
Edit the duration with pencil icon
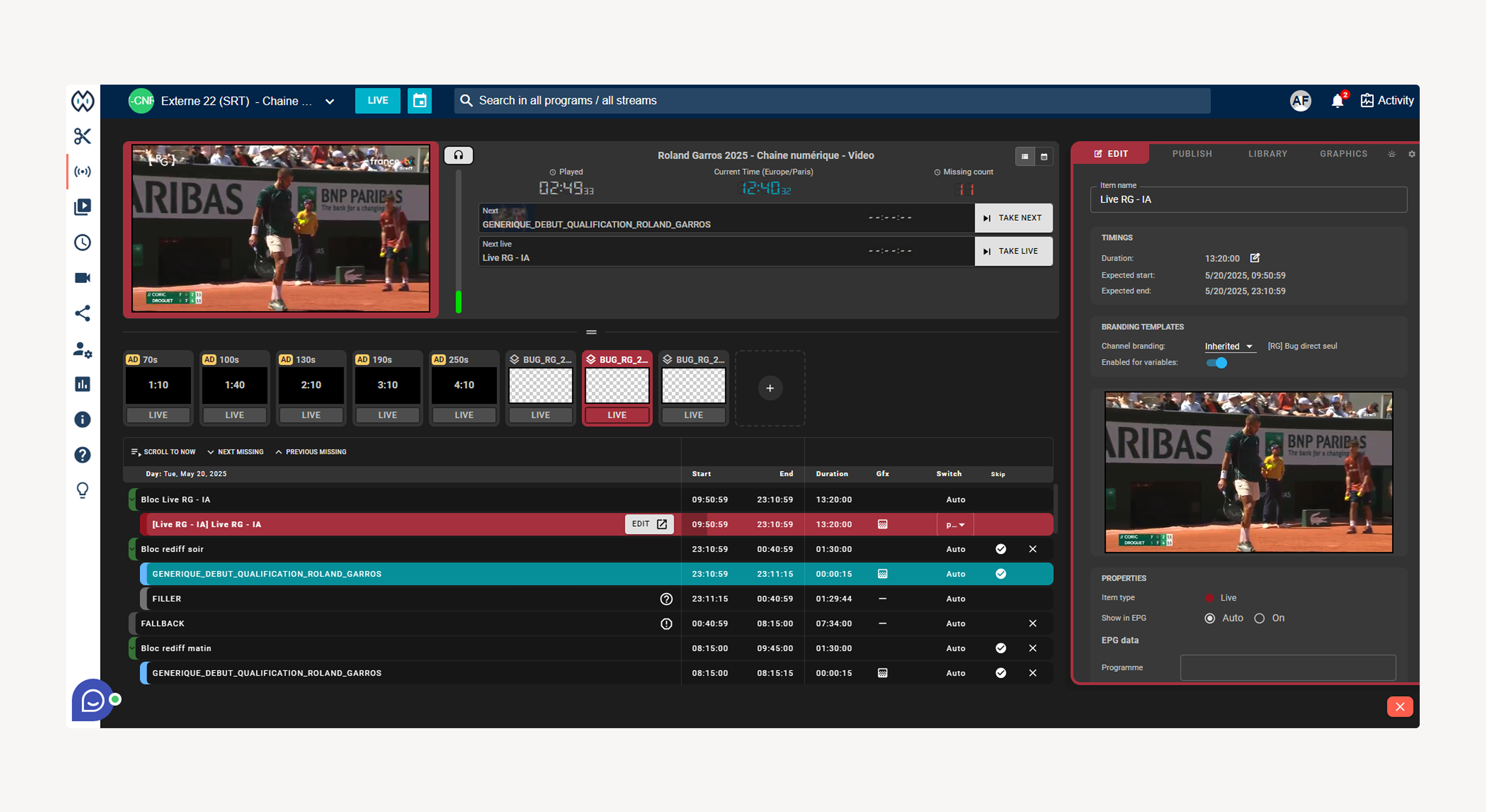1255,258
